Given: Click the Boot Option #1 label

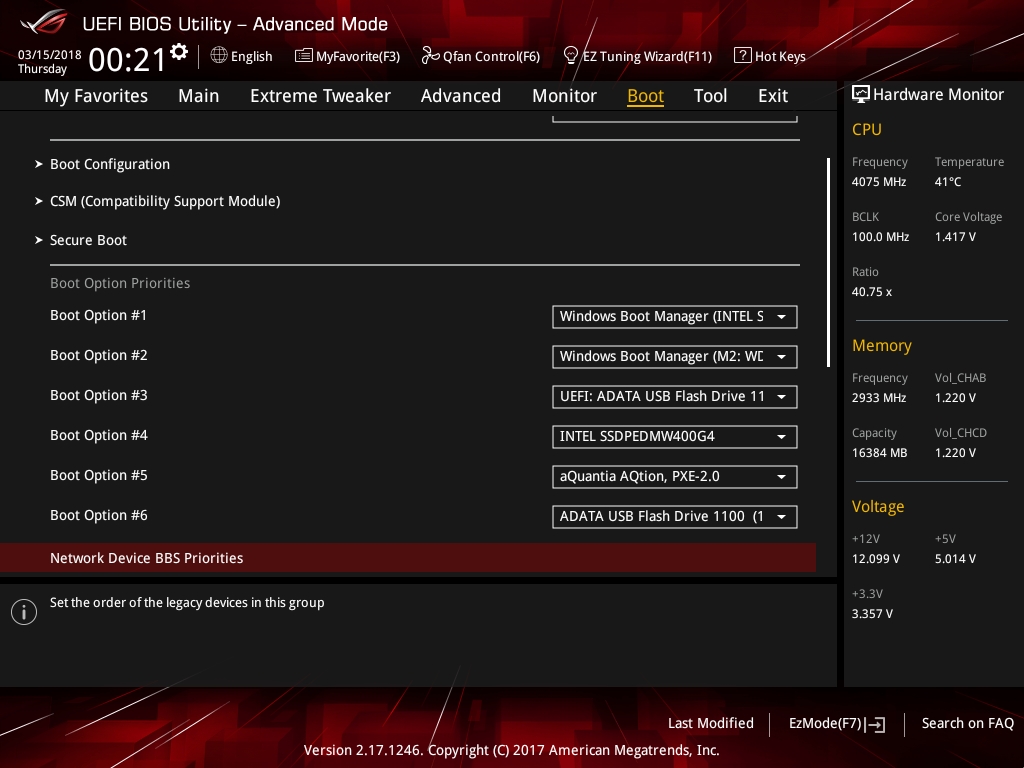Looking at the screenshot, I should [x=98, y=315].
